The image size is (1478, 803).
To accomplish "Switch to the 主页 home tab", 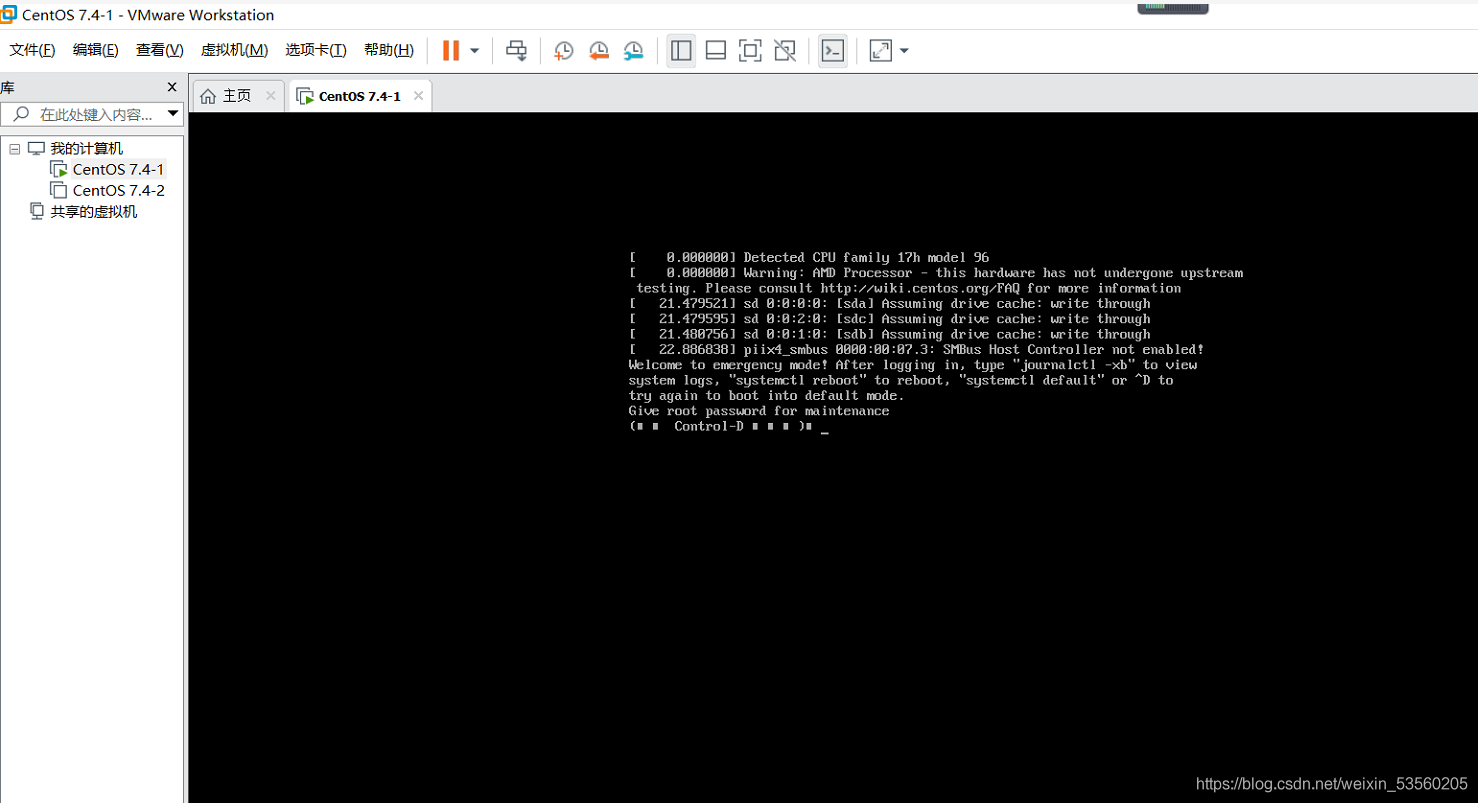I will click(x=238, y=96).
